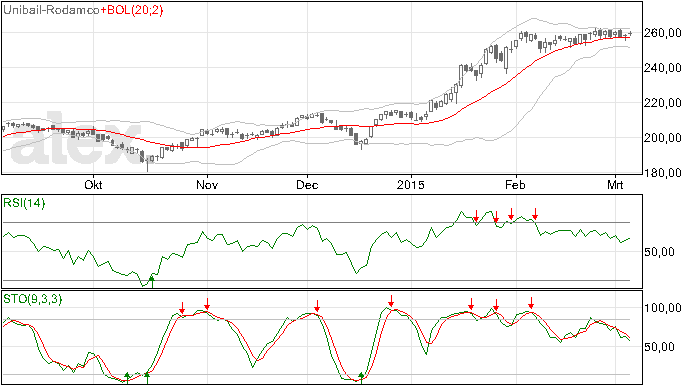Click the STO(9,3,3) panel label

tap(33, 299)
